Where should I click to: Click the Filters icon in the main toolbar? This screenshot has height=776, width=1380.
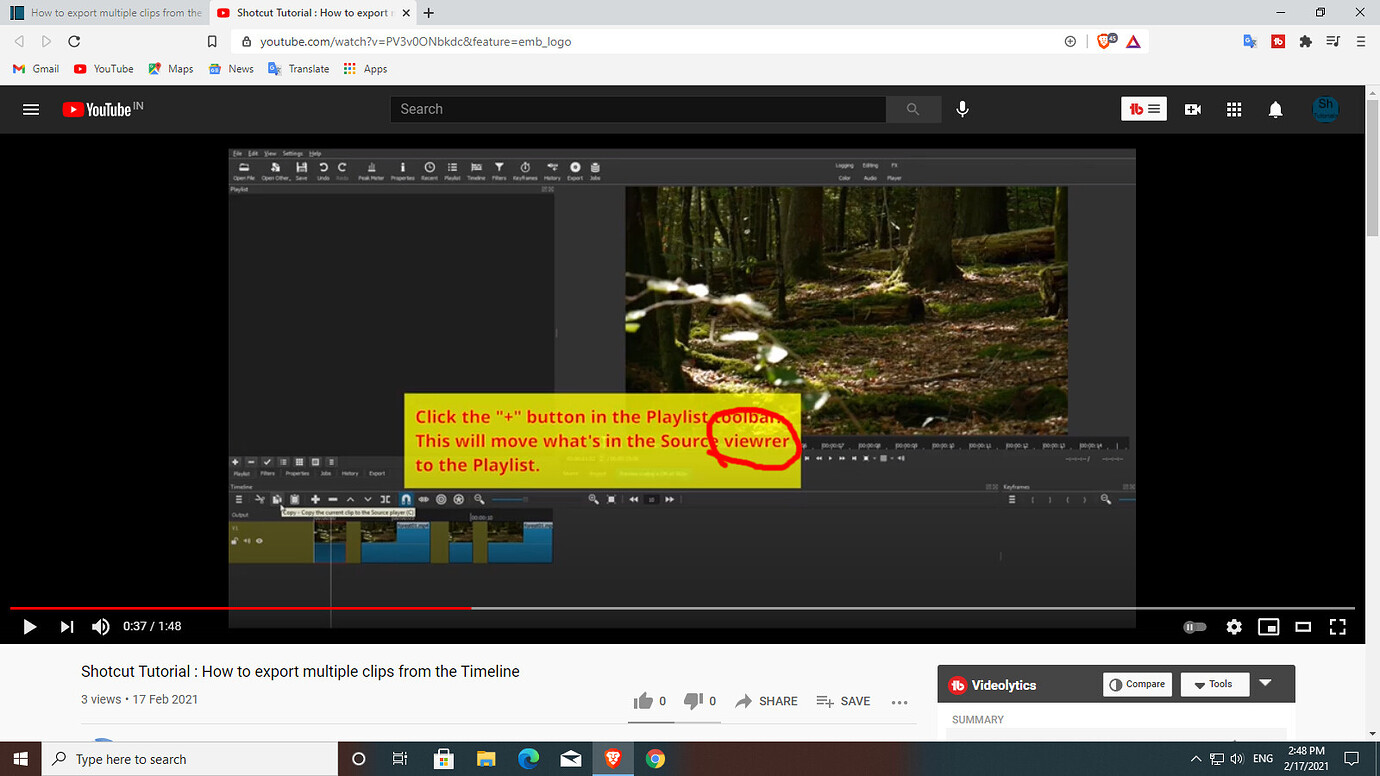[x=499, y=170]
